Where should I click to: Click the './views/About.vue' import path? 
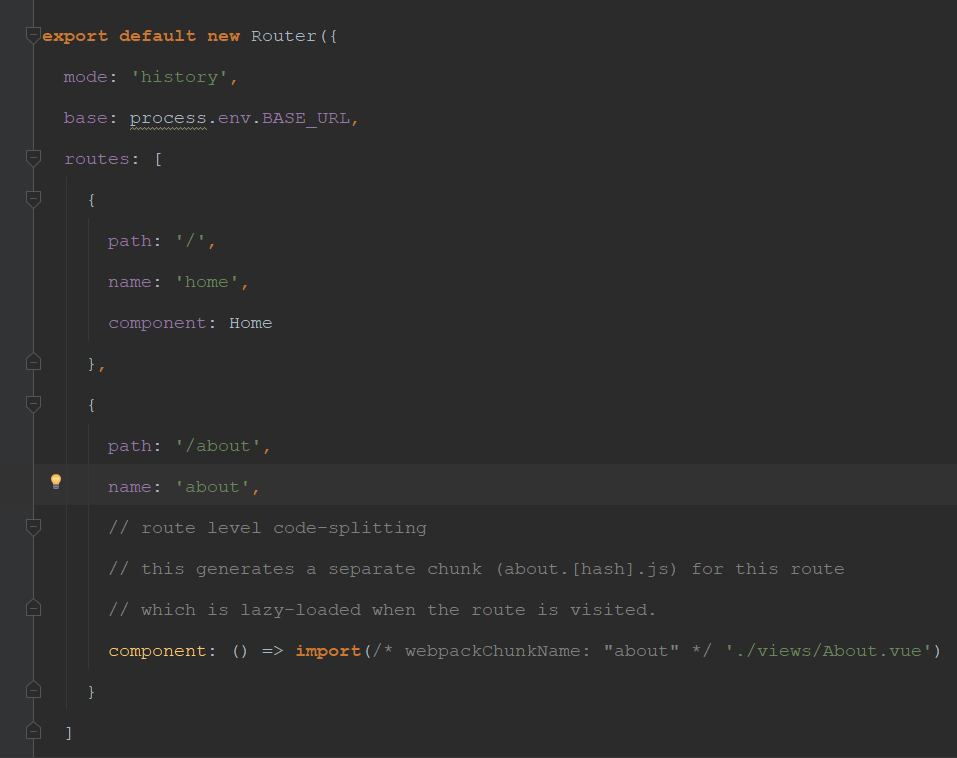pos(829,651)
